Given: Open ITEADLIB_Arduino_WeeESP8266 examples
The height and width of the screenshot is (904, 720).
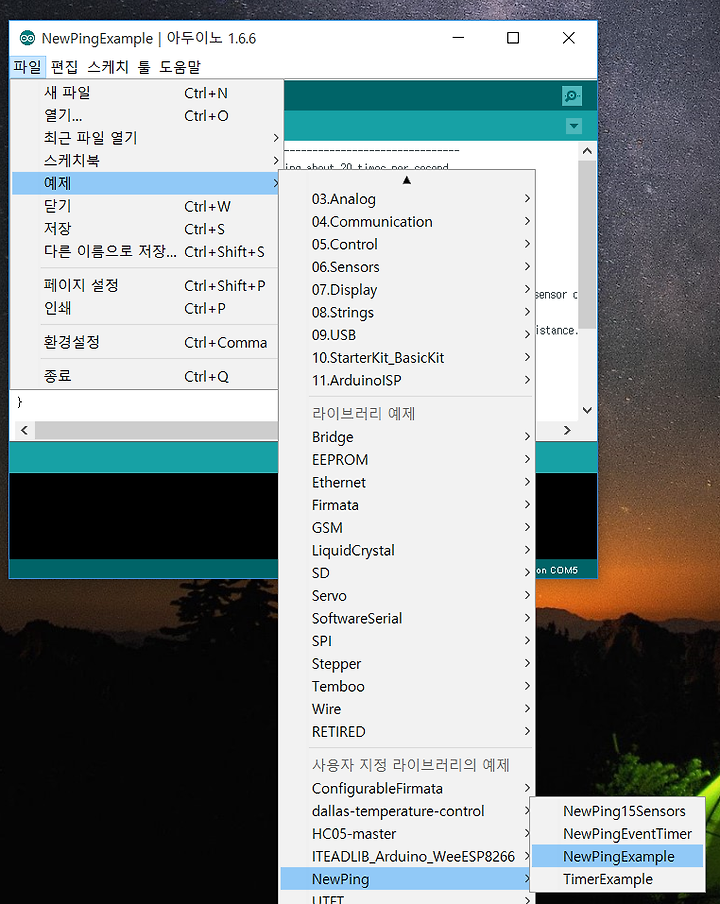Looking at the screenshot, I should 407,857.
